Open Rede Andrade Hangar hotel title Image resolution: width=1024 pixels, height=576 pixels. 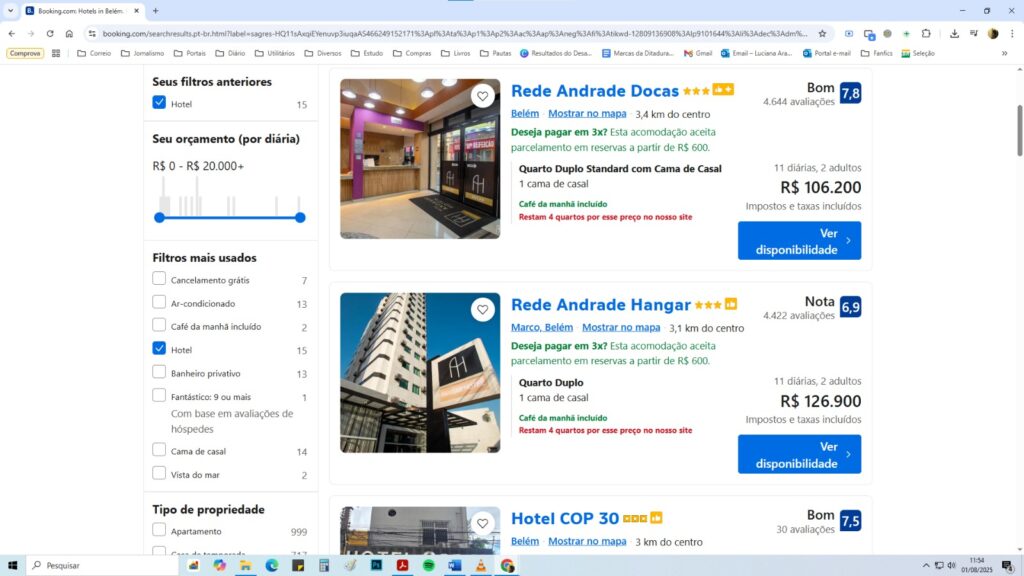(601, 304)
